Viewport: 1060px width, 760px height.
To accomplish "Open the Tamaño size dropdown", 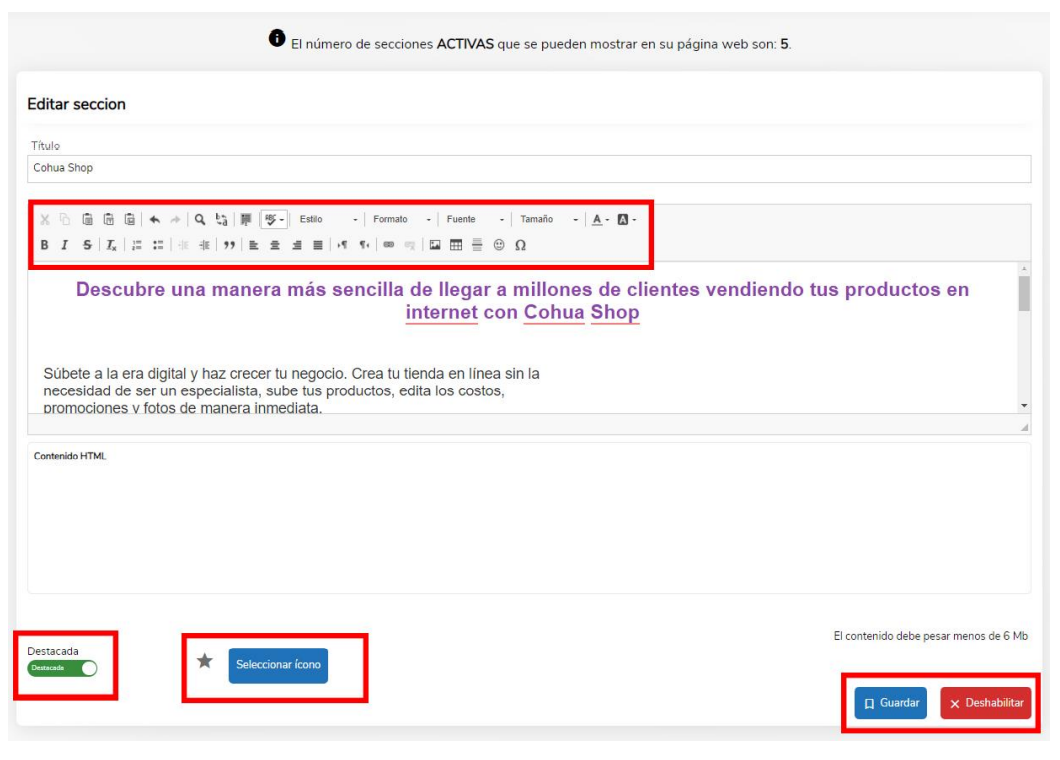I will [x=548, y=219].
